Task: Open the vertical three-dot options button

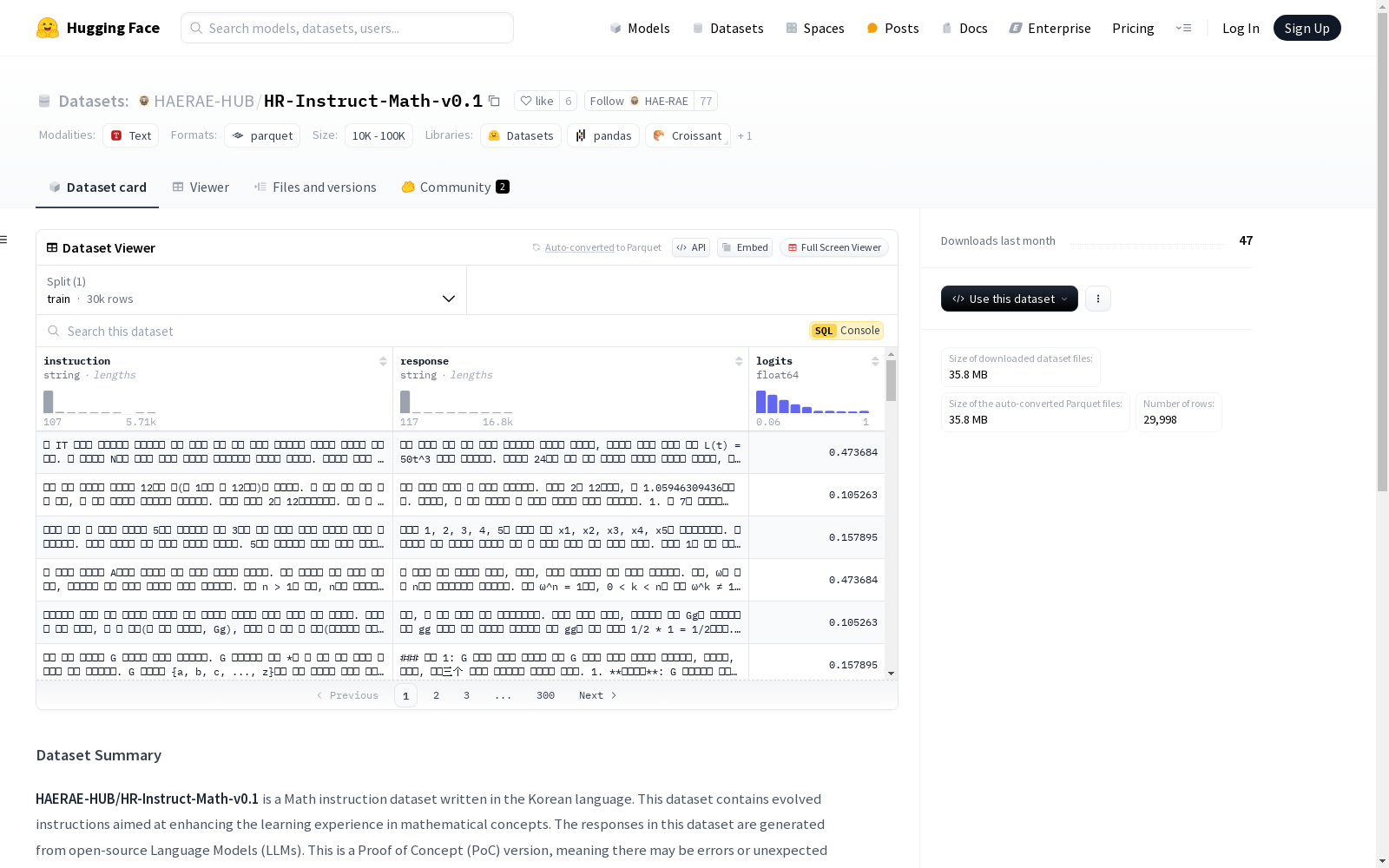Action: [1098, 299]
